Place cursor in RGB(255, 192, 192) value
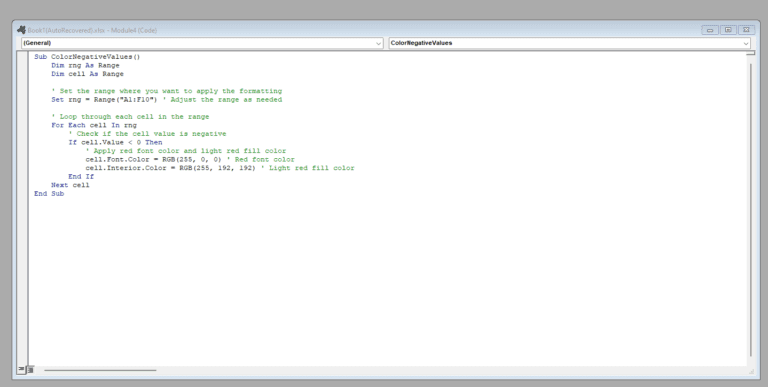Viewport: 768px width, 387px height. 217,168
